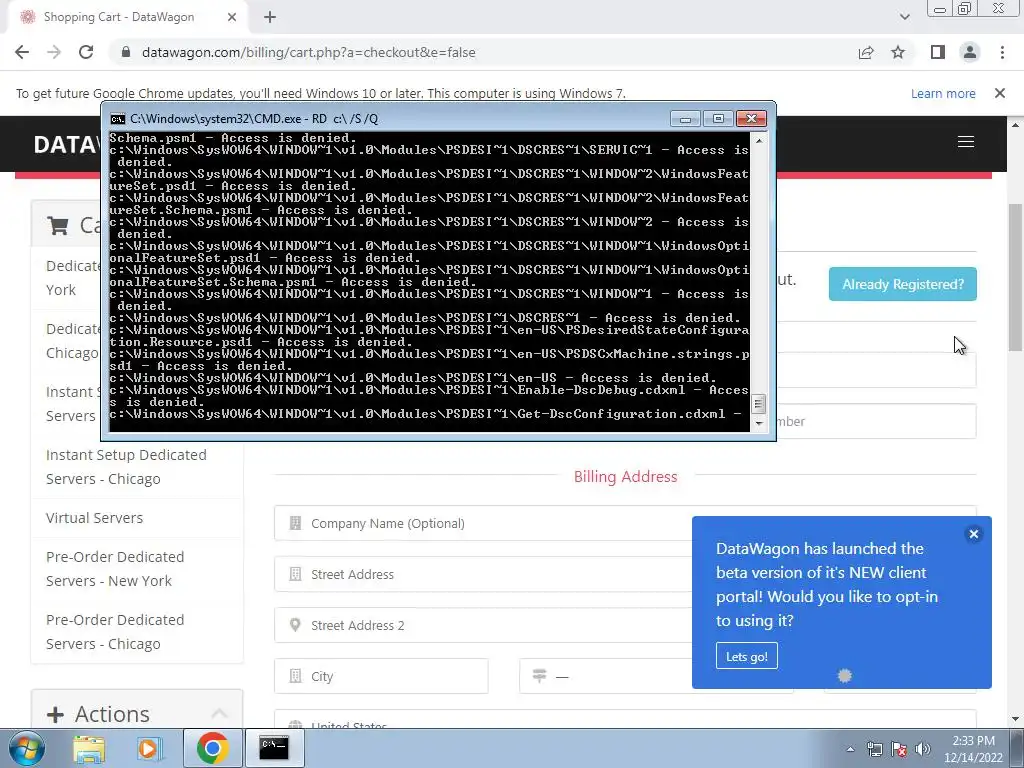The width and height of the screenshot is (1024, 768).
Task: Open the Windows Start menu
Action: 25,748
